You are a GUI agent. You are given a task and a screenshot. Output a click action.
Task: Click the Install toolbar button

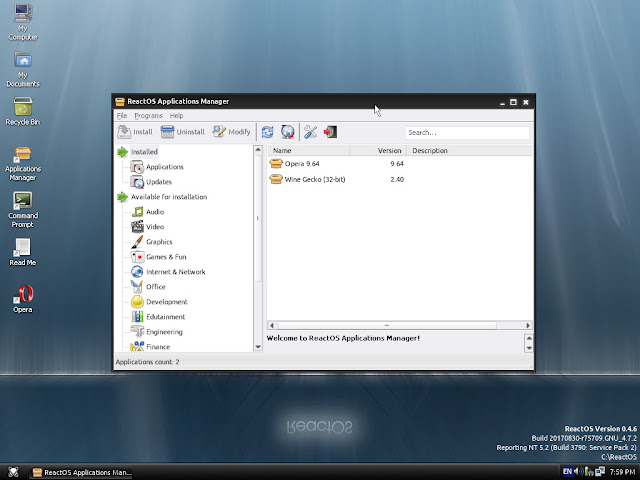[x=135, y=132]
